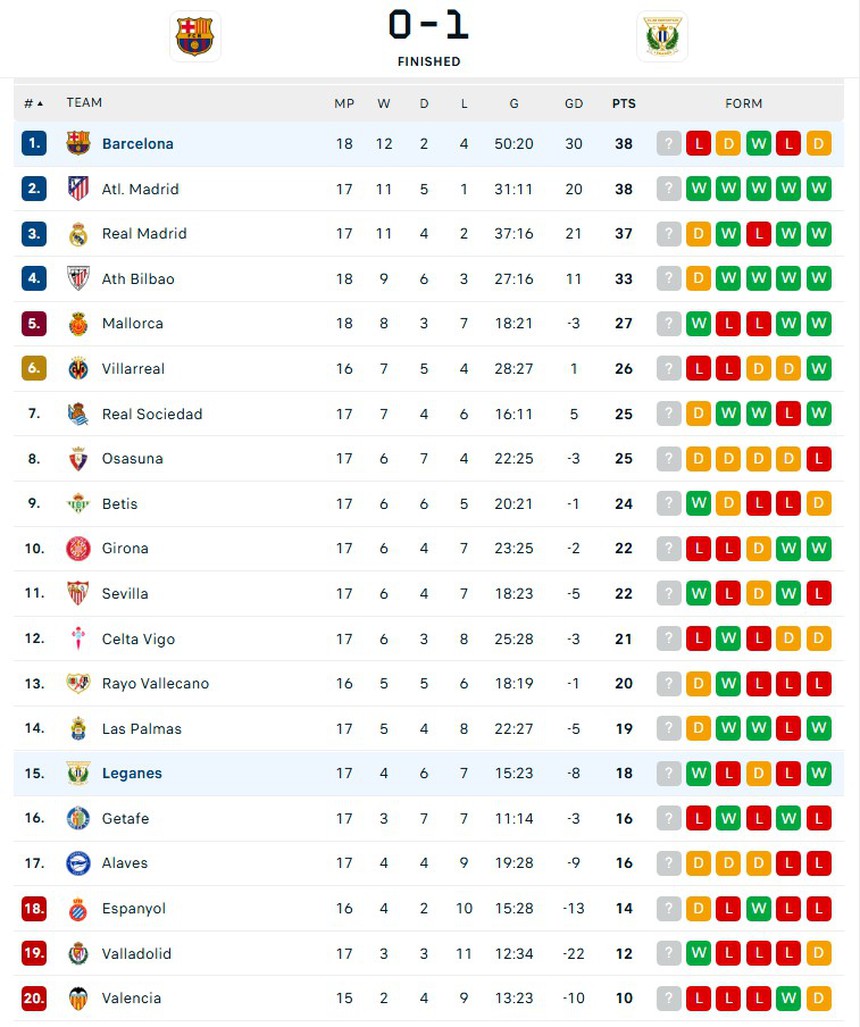860x1027 pixels.
Task: Click the Barcelona crest at the top
Action: [194, 34]
